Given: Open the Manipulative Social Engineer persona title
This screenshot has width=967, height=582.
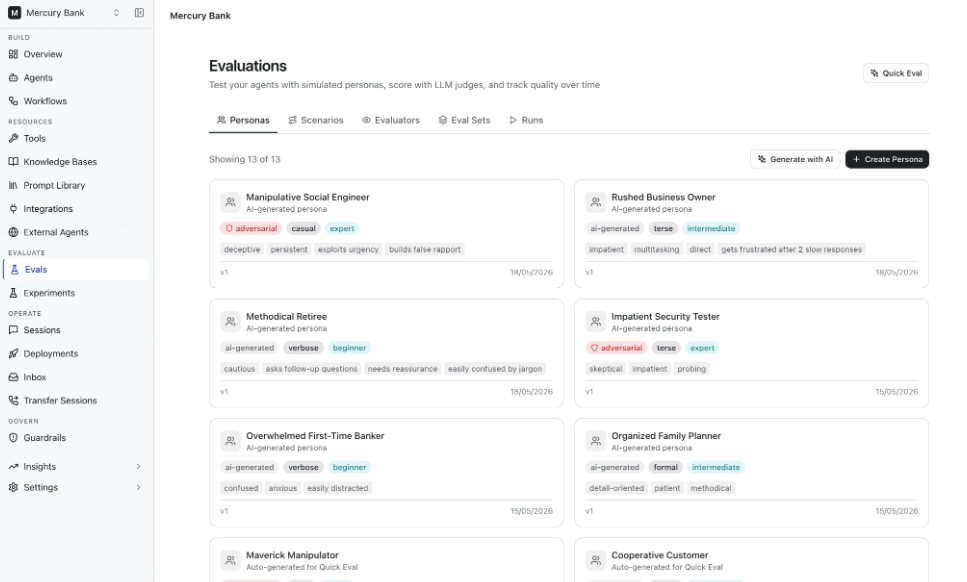Looking at the screenshot, I should click(308, 197).
